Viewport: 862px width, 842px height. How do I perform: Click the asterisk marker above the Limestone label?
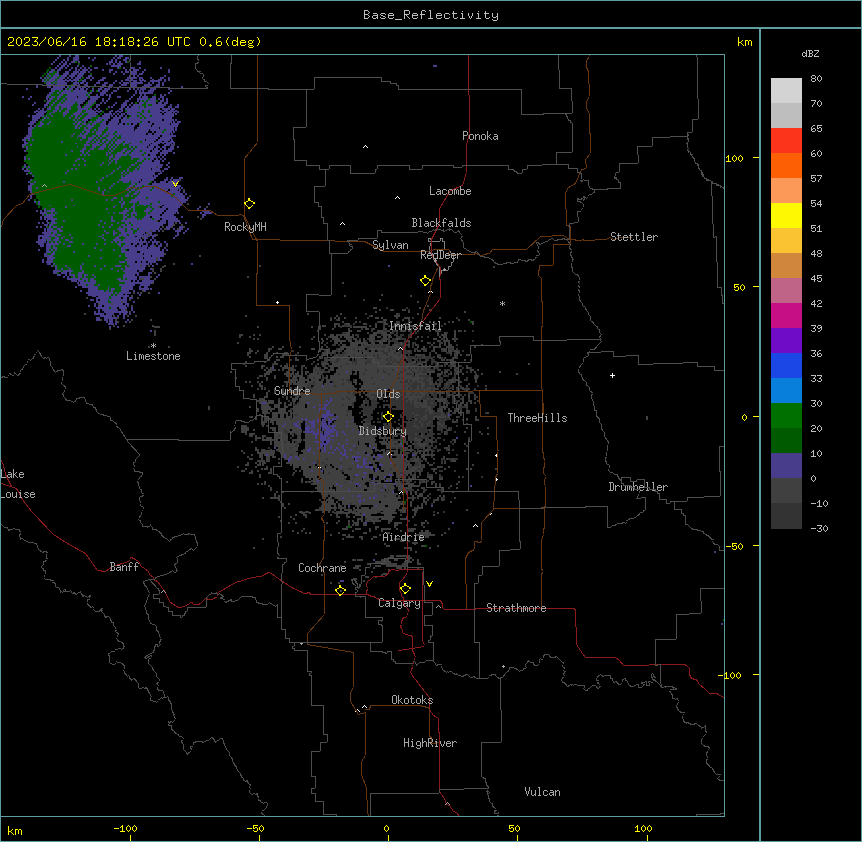click(153, 346)
